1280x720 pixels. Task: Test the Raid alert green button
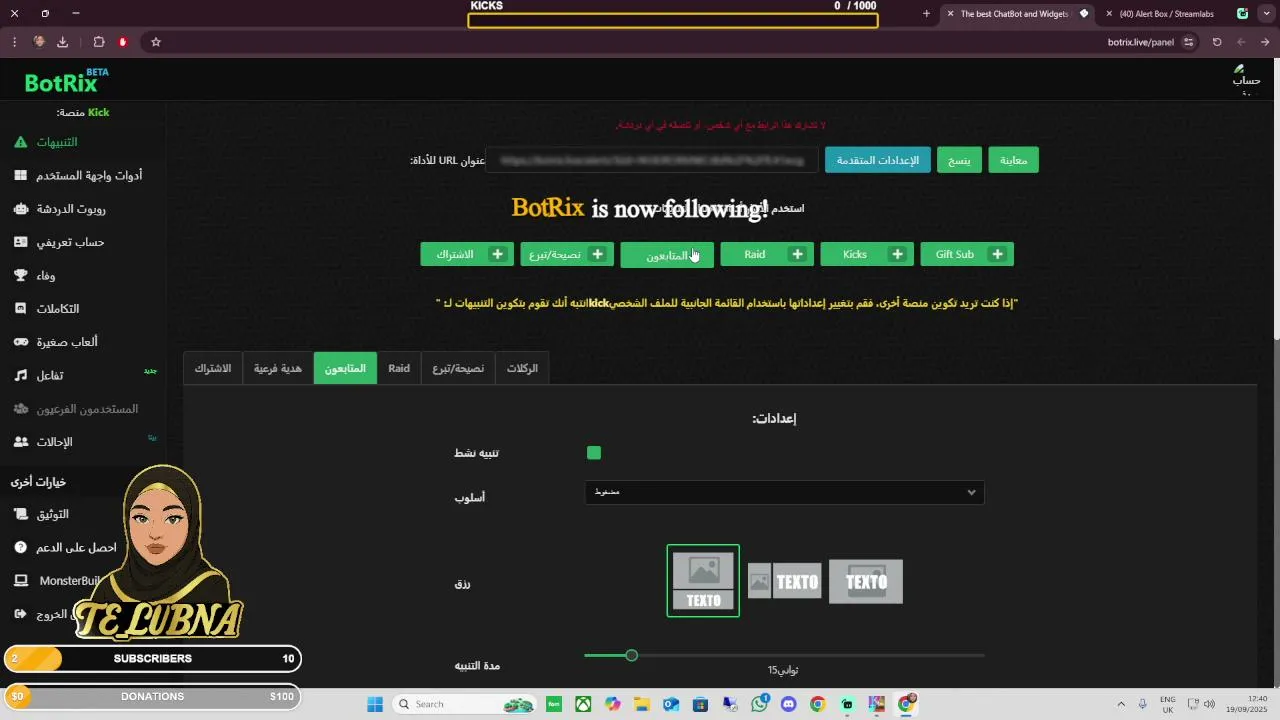pyautogui.click(x=767, y=254)
